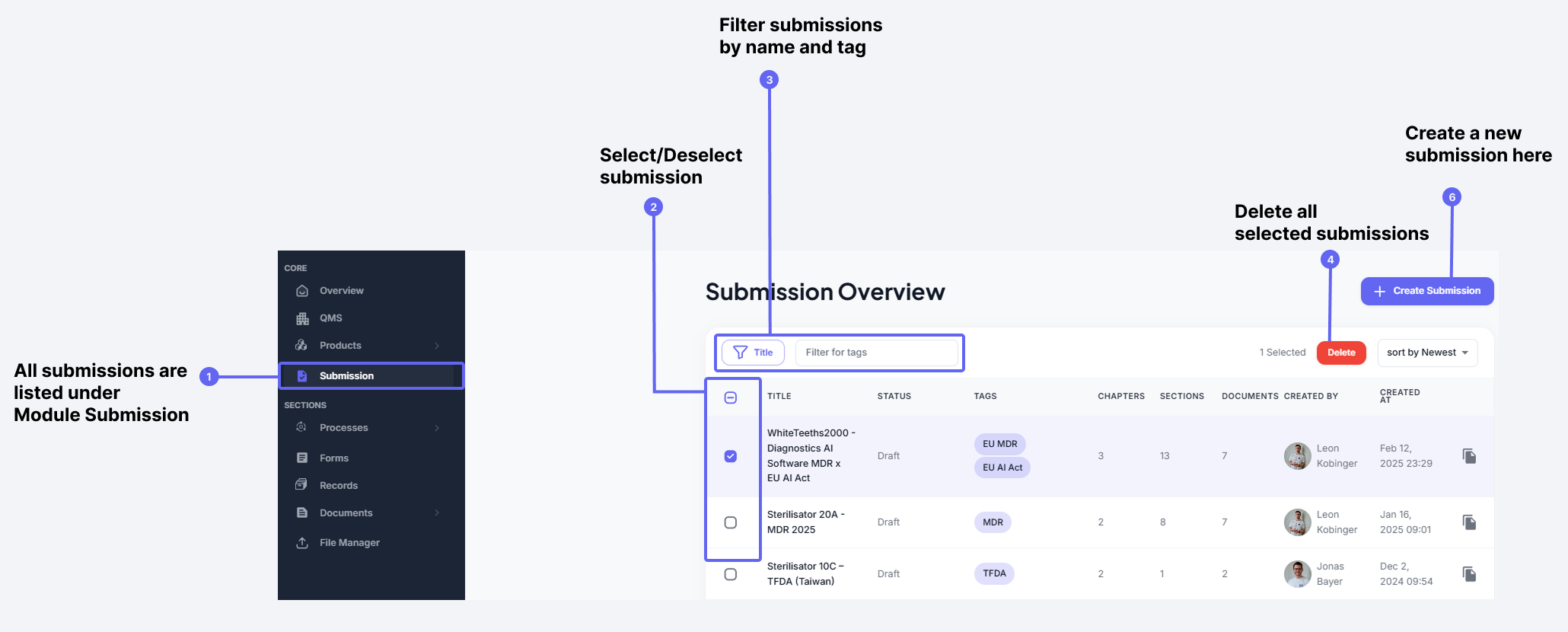This screenshot has height=632, width=1568.
Task: Select the Sterilisator 20A - MDR 2025 checkbox
Action: [x=731, y=522]
